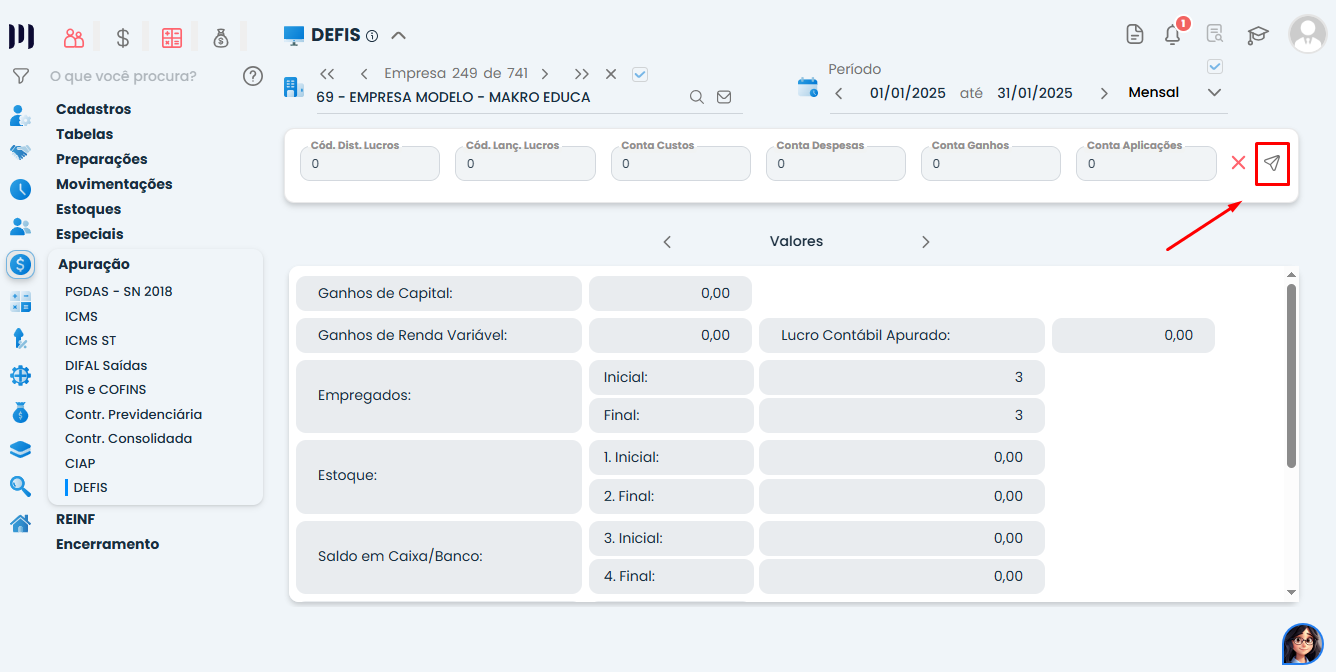Click the Conta Custos input field
The width and height of the screenshot is (1336, 672).
pos(680,164)
